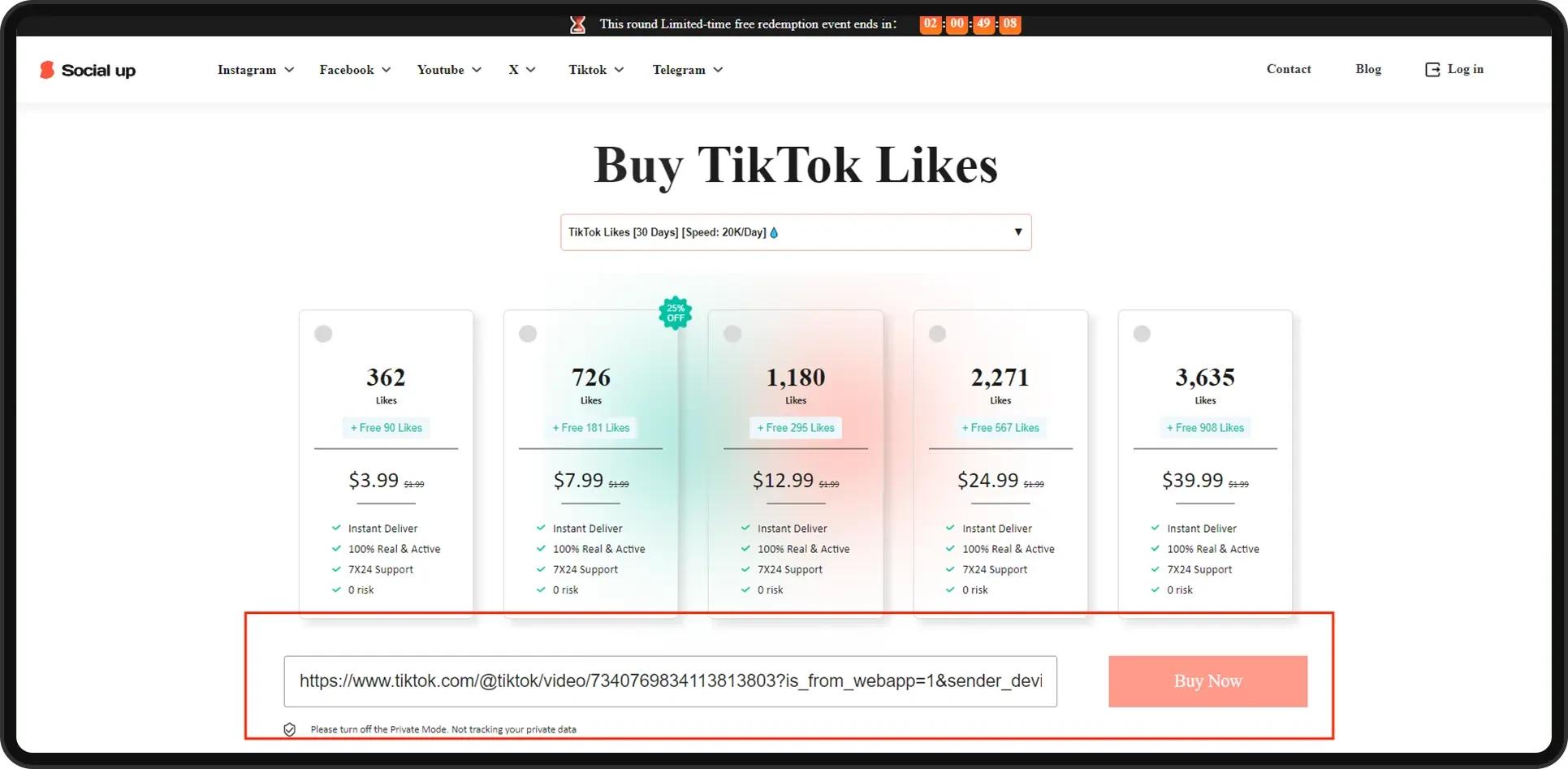Click the + Free 181 Likes badge
Viewport: 1568px width, 769px height.
coord(591,428)
